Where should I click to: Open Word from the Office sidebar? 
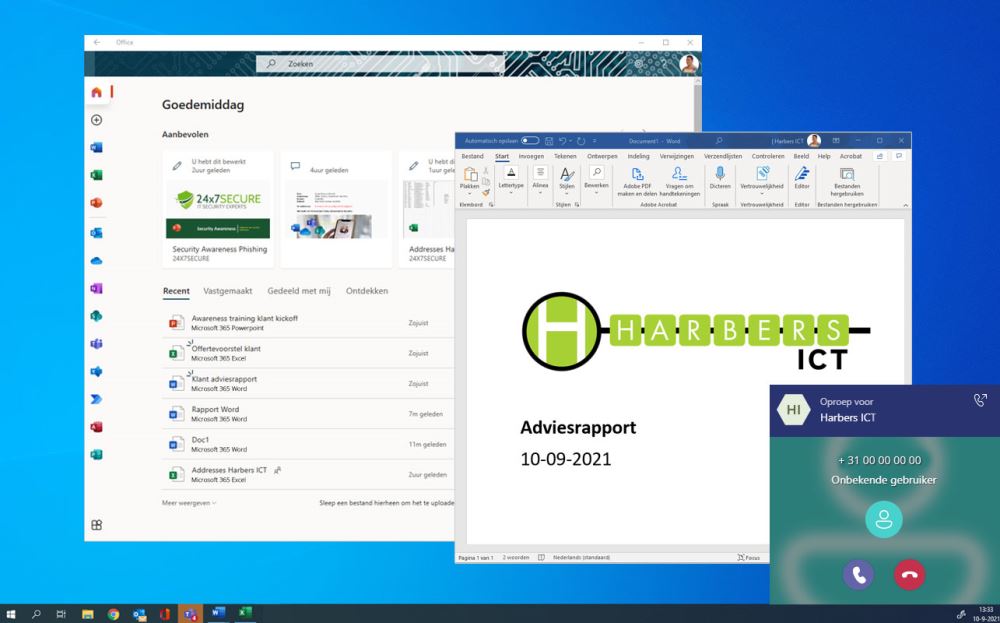click(96, 147)
